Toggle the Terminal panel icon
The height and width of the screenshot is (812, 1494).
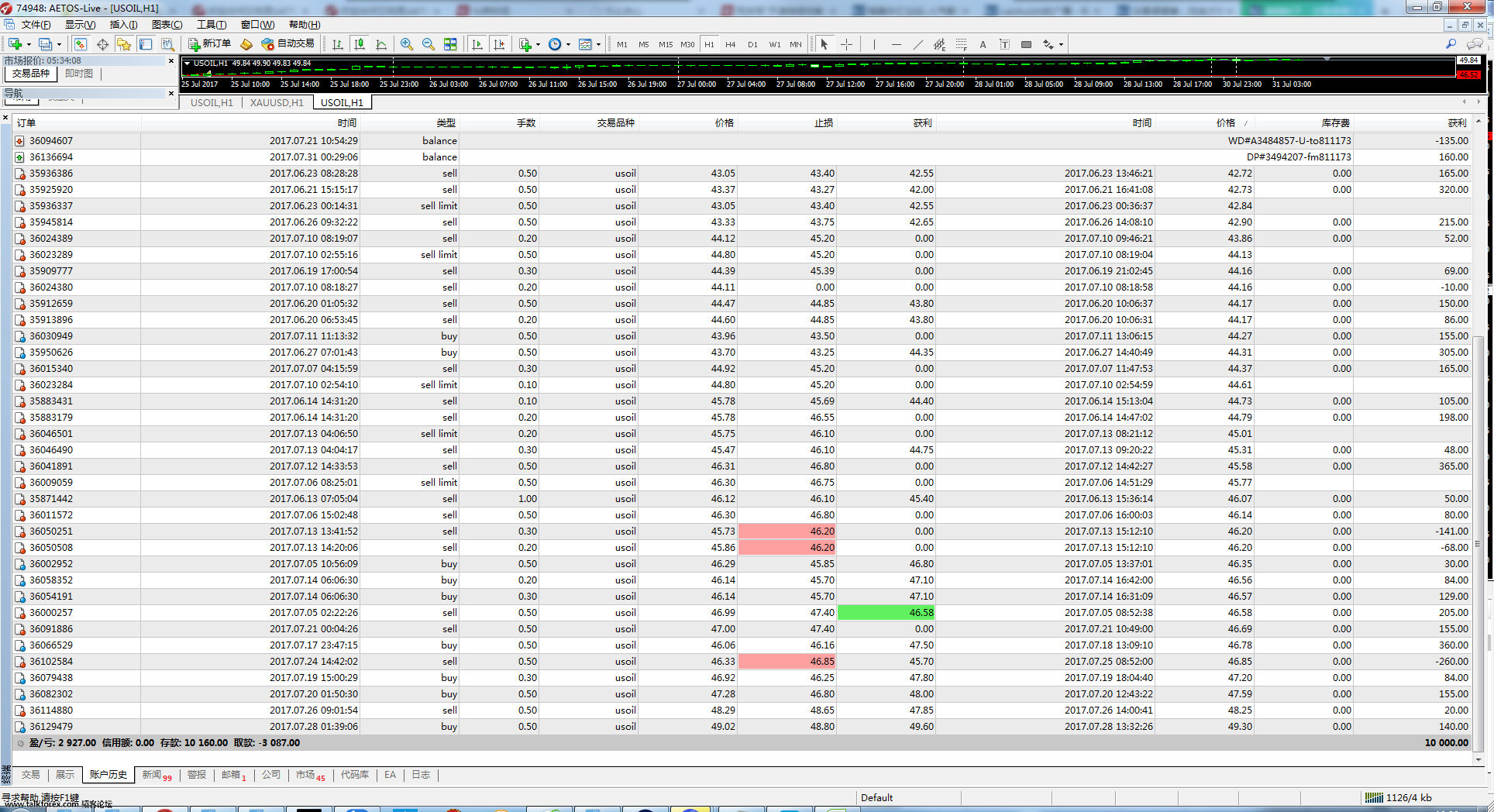coord(146,44)
